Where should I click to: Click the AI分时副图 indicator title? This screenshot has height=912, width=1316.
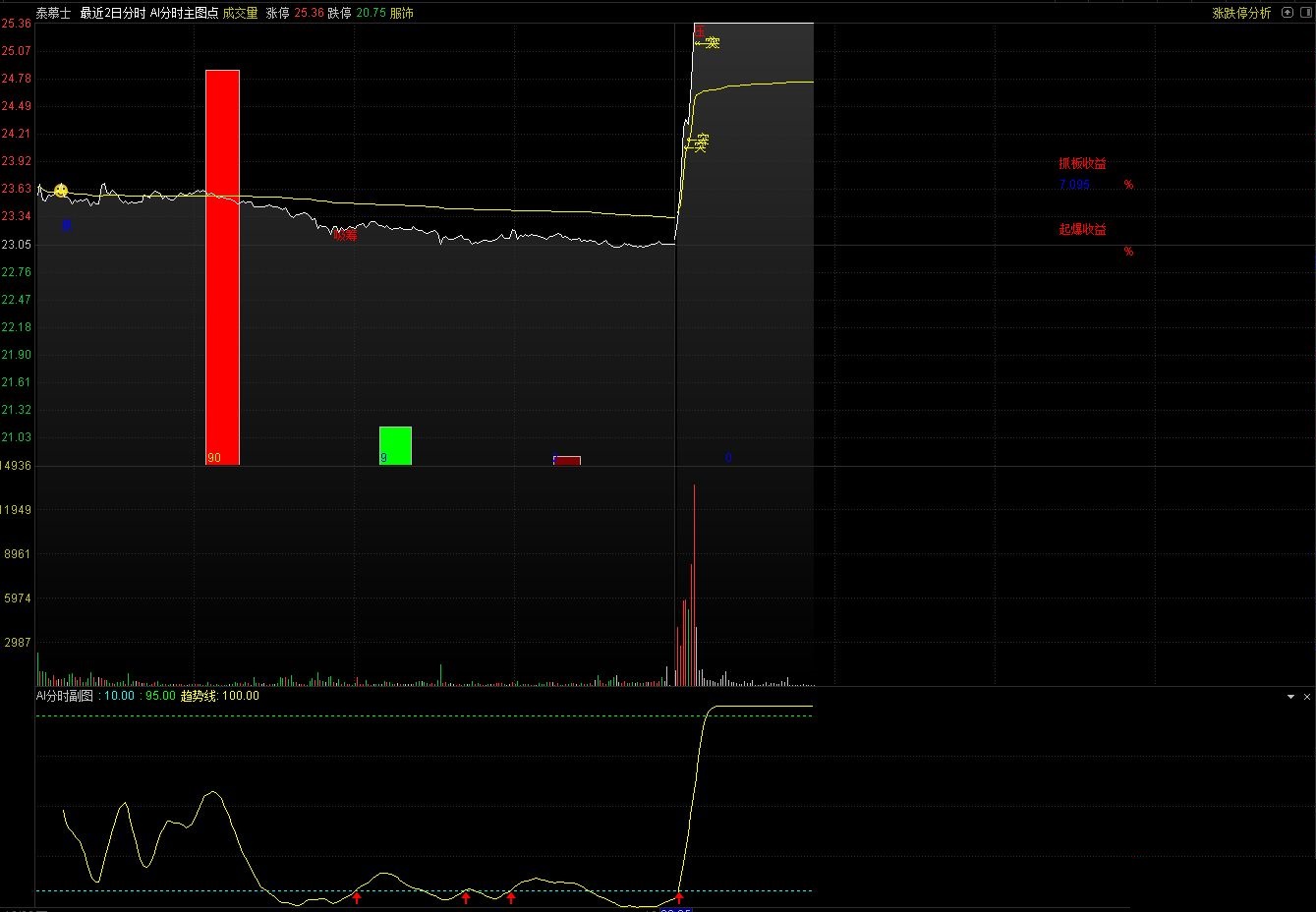pyautogui.click(x=64, y=696)
